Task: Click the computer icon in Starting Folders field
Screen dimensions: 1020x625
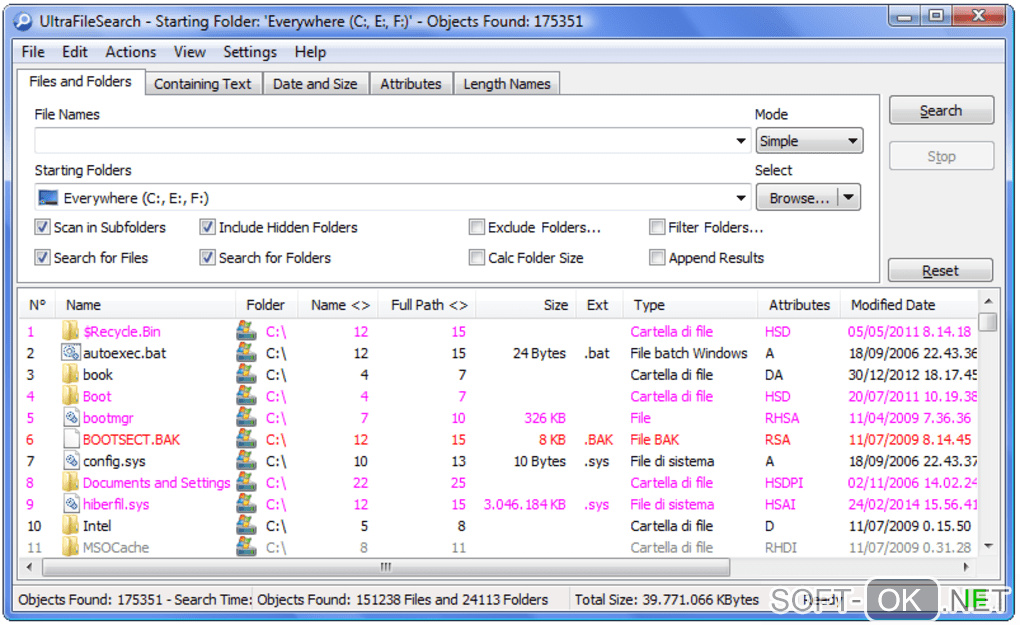Action: pos(48,197)
